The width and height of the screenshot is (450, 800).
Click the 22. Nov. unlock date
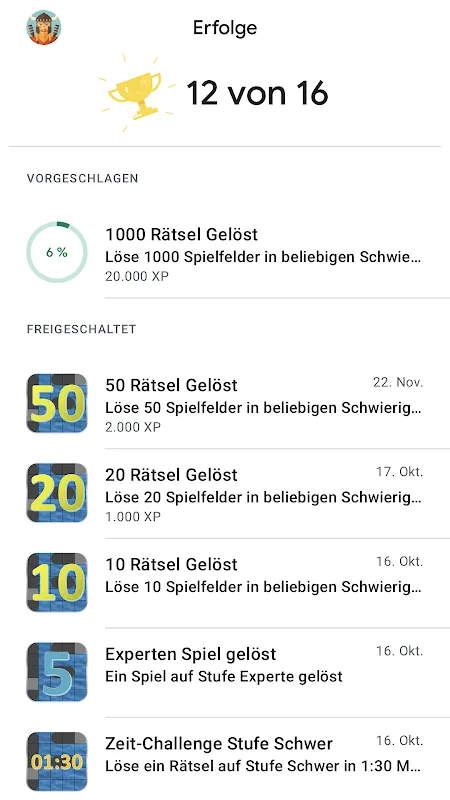(x=398, y=382)
